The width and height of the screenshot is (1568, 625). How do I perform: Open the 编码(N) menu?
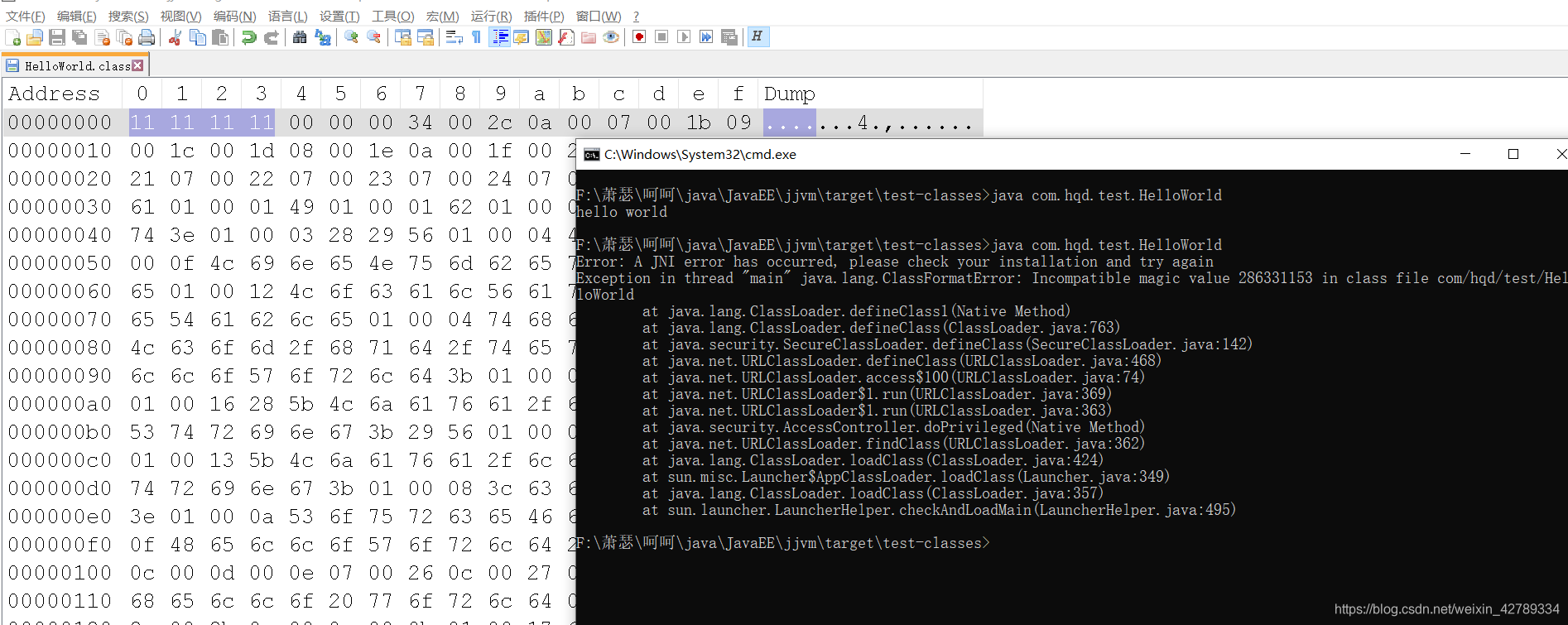point(234,16)
